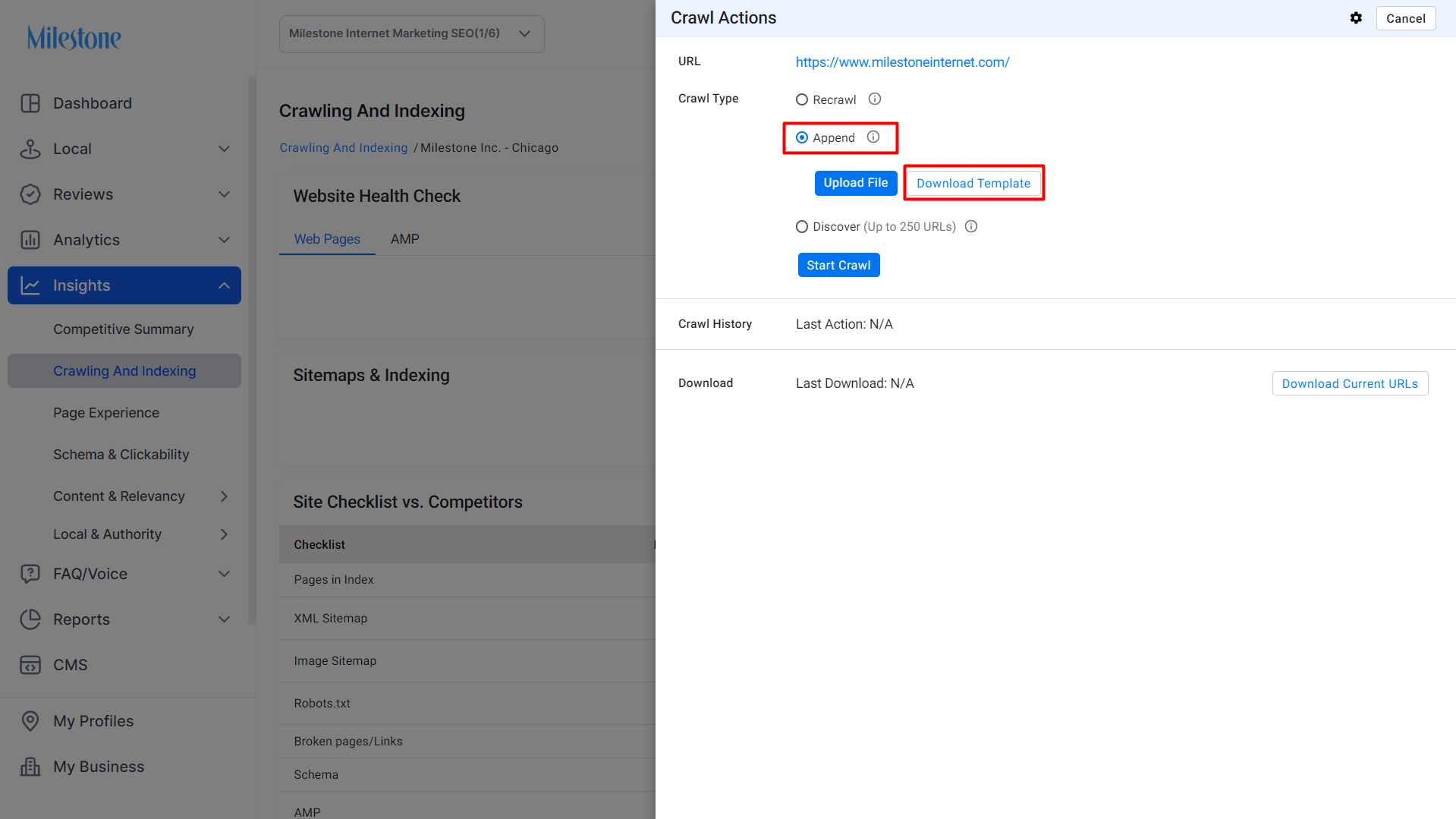Image resolution: width=1456 pixels, height=819 pixels.
Task: Click the Insights line chart icon
Action: pos(30,285)
